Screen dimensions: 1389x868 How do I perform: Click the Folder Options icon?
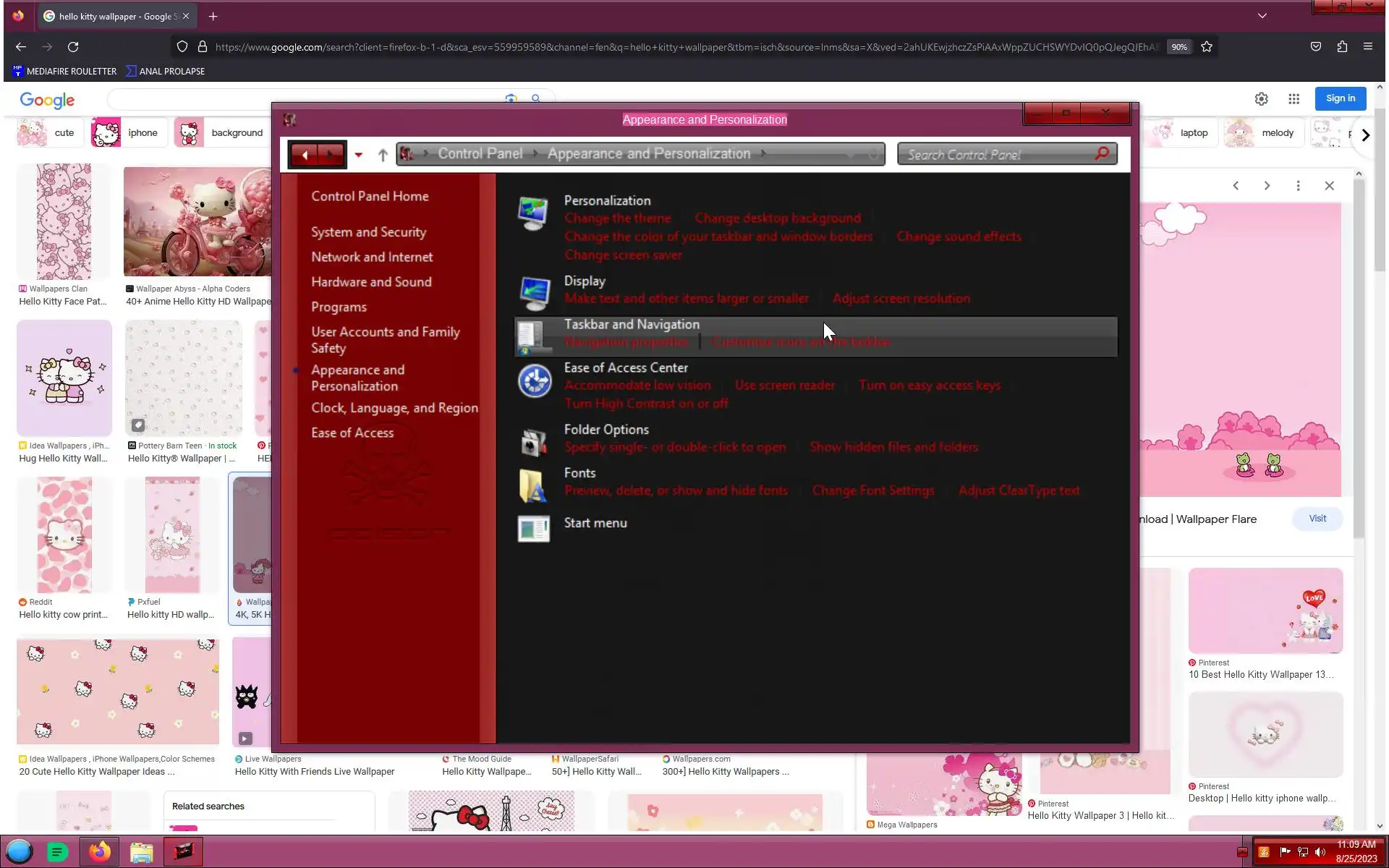coord(534,442)
